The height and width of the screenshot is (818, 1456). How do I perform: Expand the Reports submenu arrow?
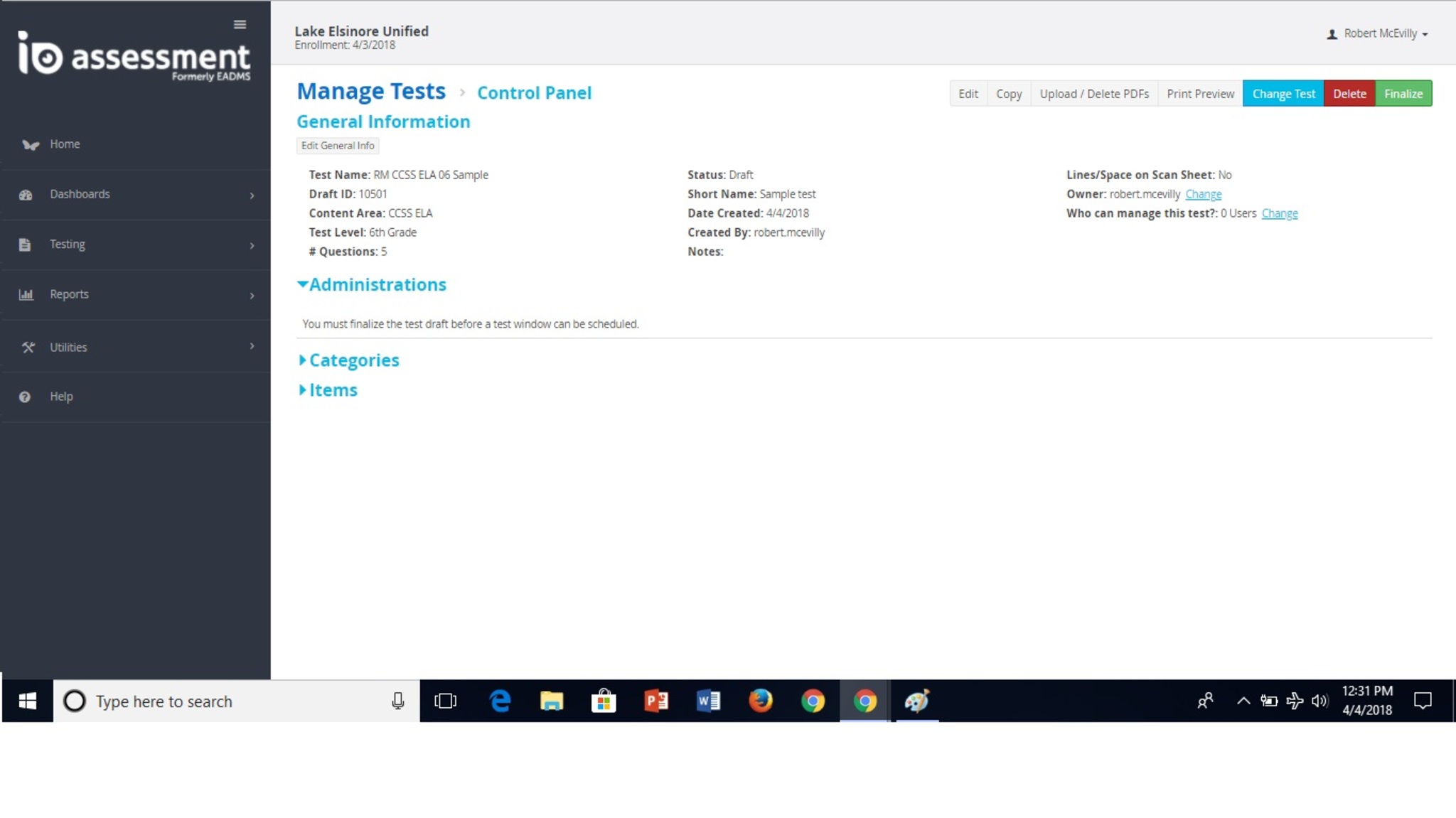(252, 295)
